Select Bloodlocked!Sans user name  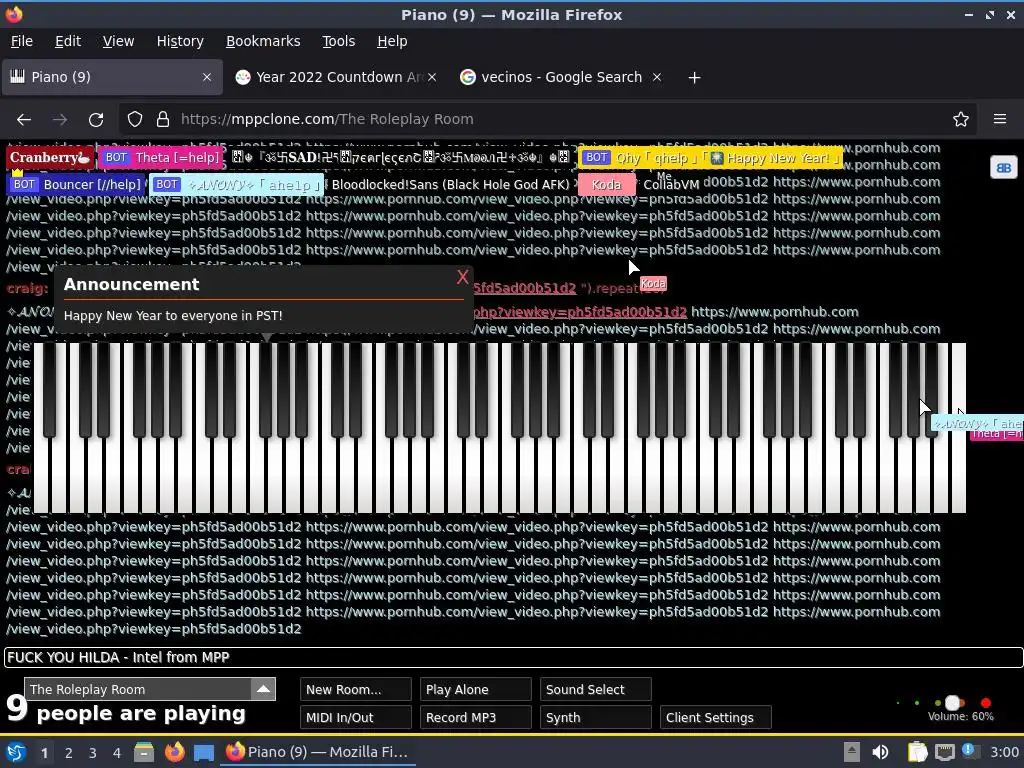point(451,185)
